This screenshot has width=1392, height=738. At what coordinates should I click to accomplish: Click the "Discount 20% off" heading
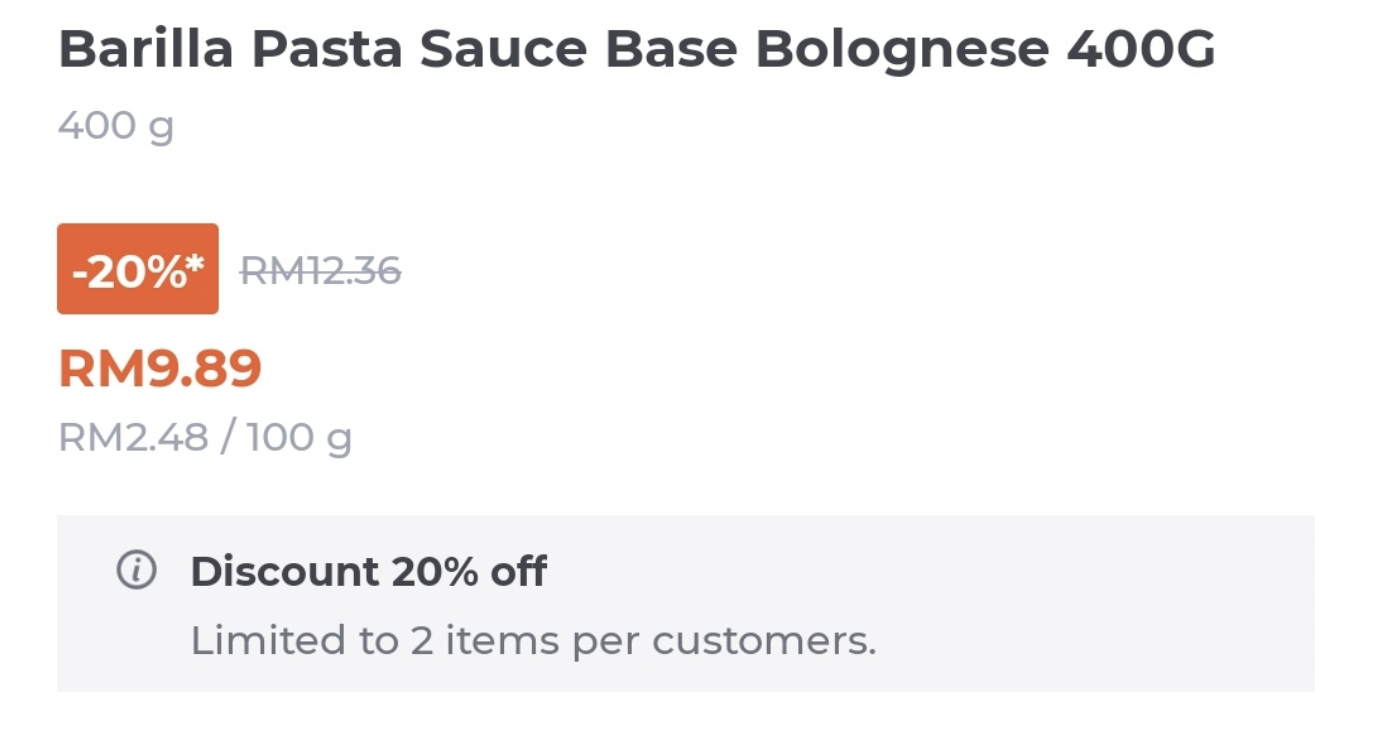[x=368, y=571]
